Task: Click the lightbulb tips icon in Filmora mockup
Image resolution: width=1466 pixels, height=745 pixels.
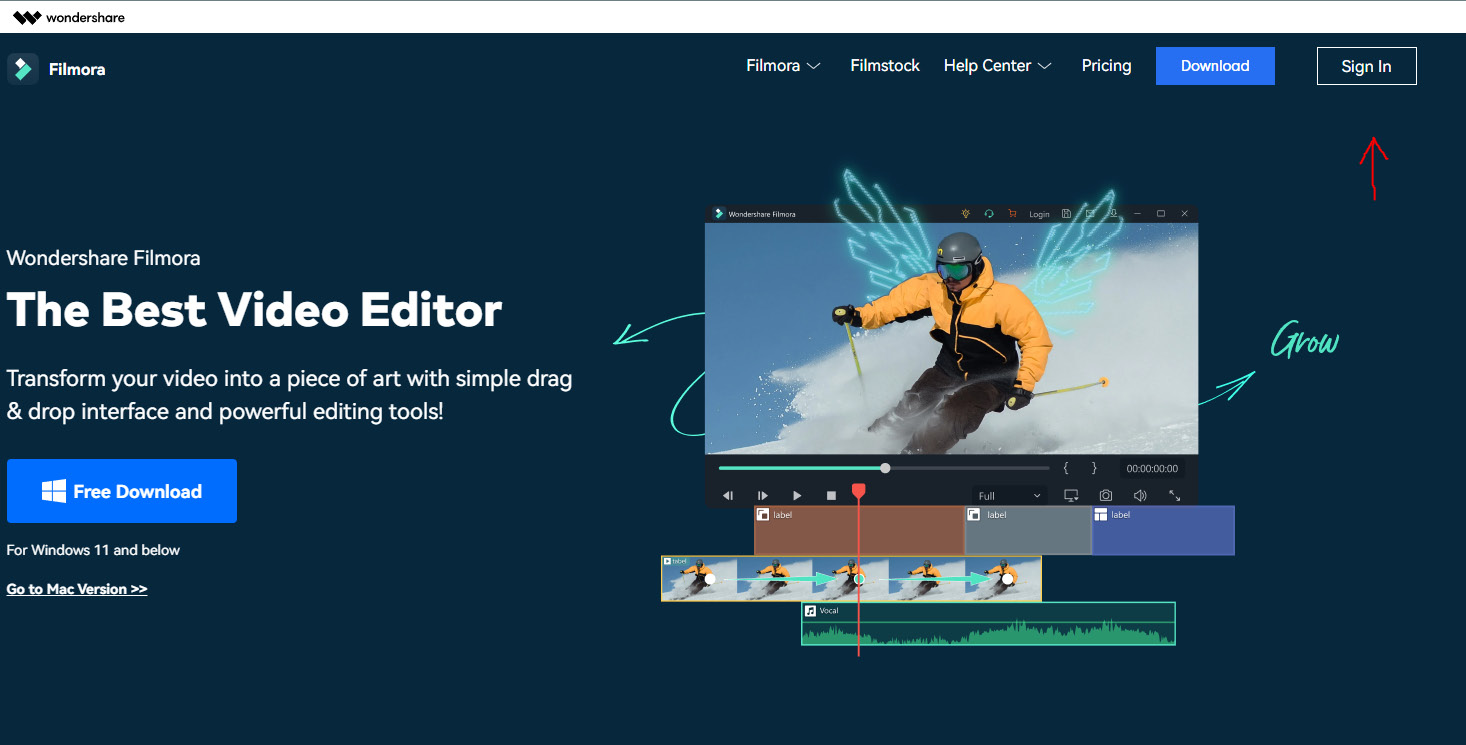Action: pyautogui.click(x=966, y=214)
